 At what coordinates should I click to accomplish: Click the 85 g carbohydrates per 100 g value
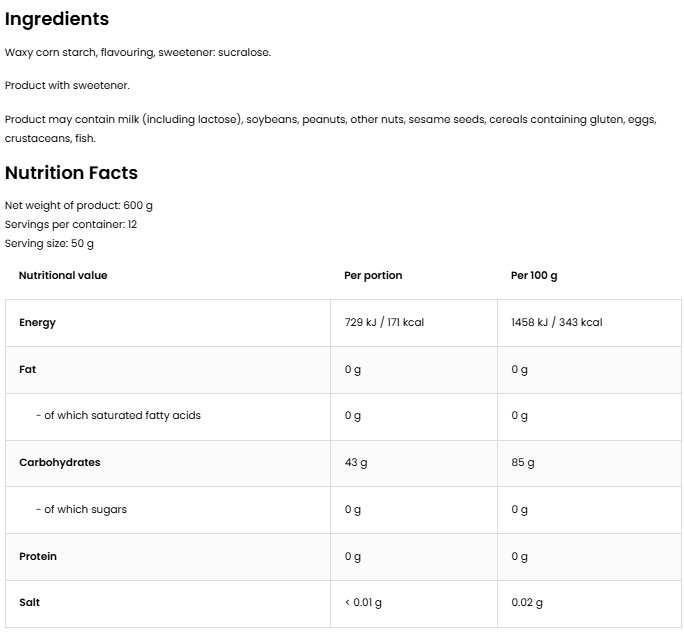pyautogui.click(x=523, y=462)
